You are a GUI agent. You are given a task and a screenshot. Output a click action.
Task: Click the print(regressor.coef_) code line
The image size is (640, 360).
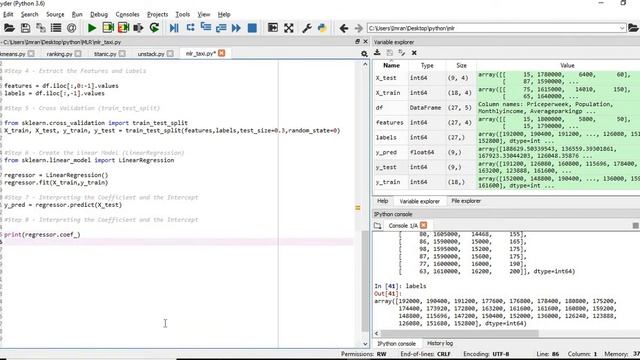pyautogui.click(x=42, y=235)
